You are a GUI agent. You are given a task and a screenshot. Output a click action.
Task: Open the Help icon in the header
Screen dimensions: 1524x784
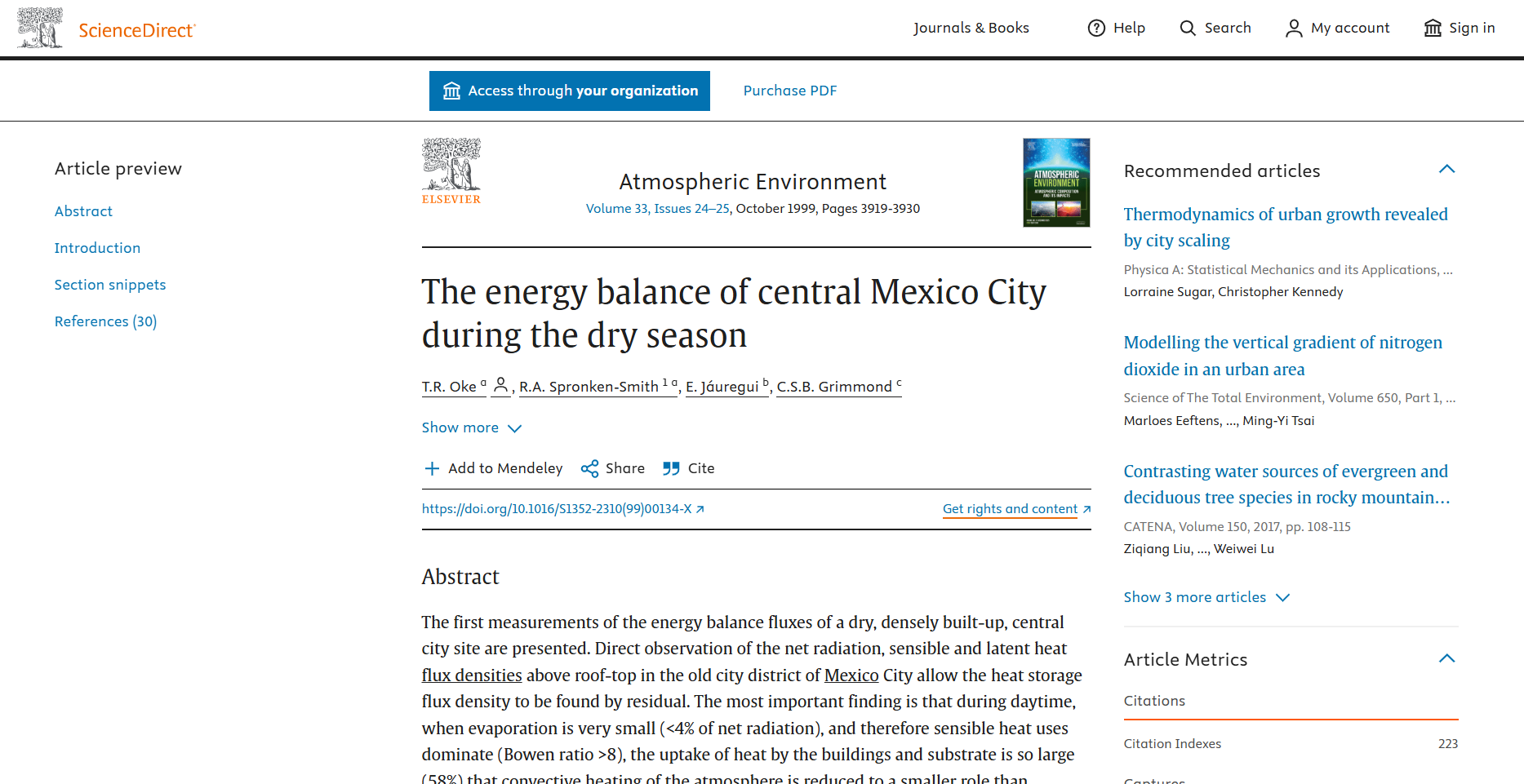coord(1097,27)
